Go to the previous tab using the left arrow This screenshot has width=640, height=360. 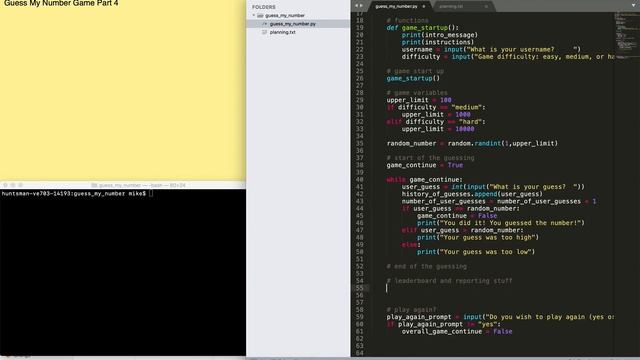click(356, 6)
